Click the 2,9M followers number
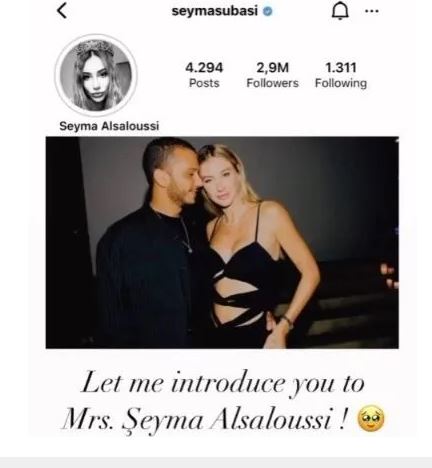 (x=272, y=68)
